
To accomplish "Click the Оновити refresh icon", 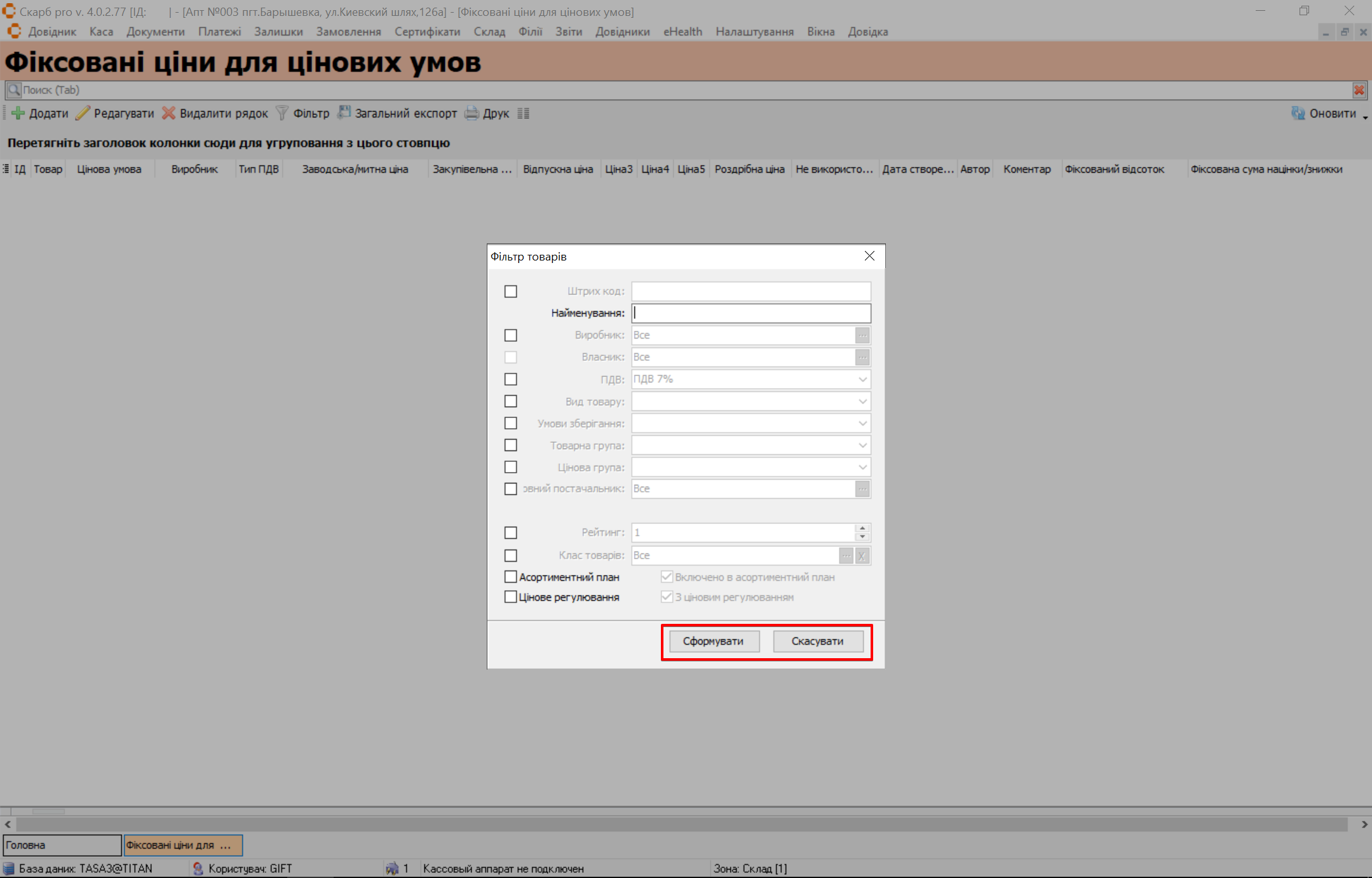I will point(1298,113).
